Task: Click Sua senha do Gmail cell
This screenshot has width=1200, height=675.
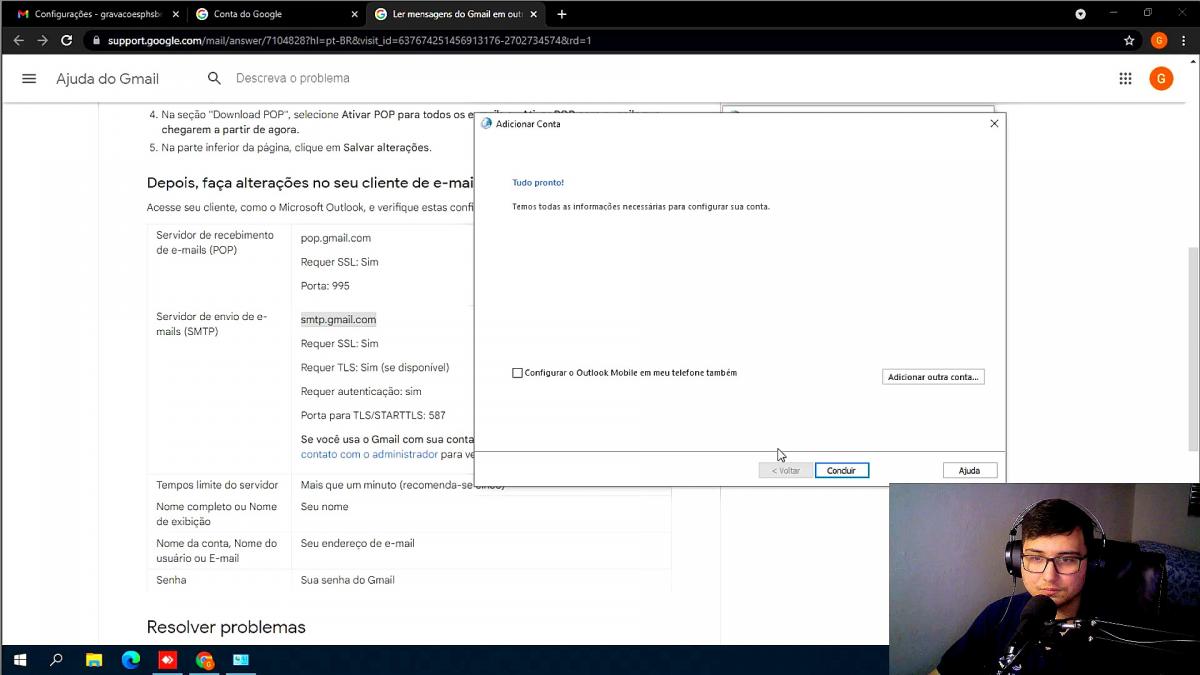Action: [x=348, y=580]
